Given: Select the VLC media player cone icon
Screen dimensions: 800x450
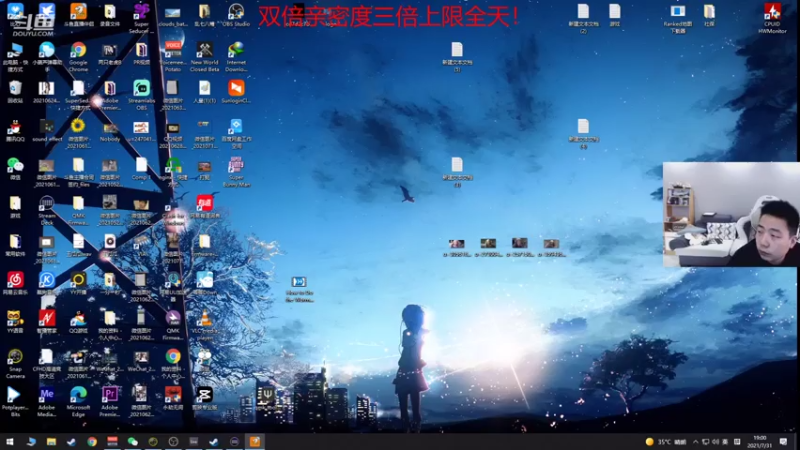Looking at the screenshot, I should pos(204,324).
